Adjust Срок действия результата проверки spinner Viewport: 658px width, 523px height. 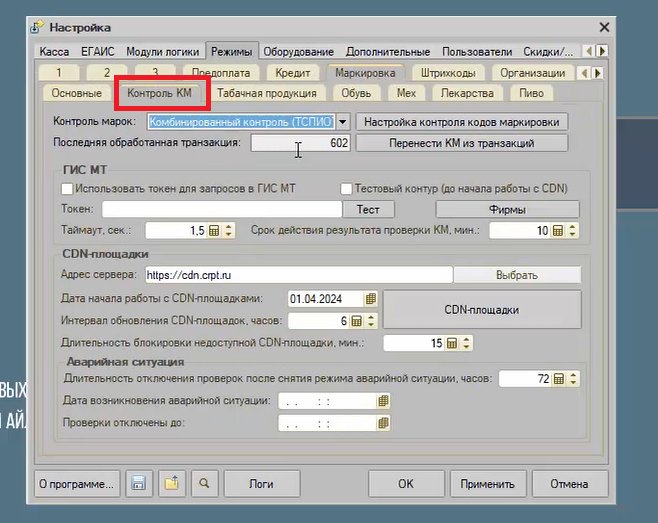(x=572, y=230)
